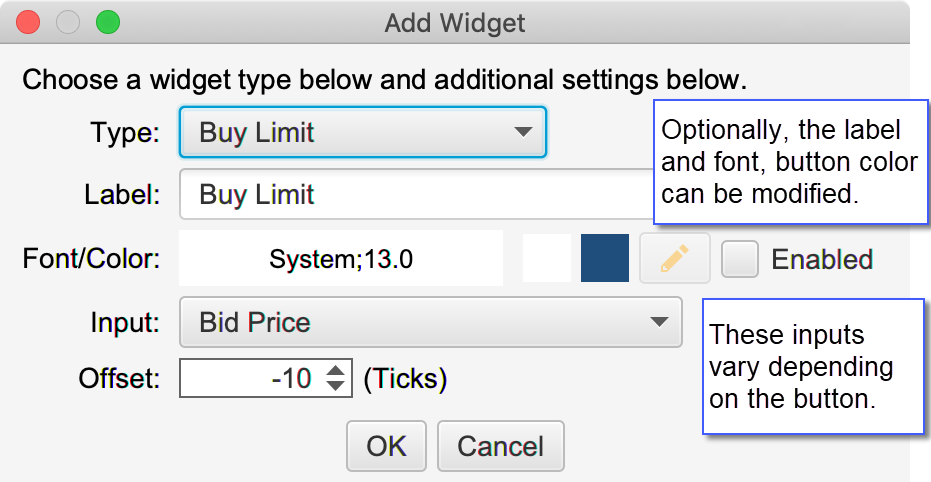Click the green zoom window button

[107, 22]
